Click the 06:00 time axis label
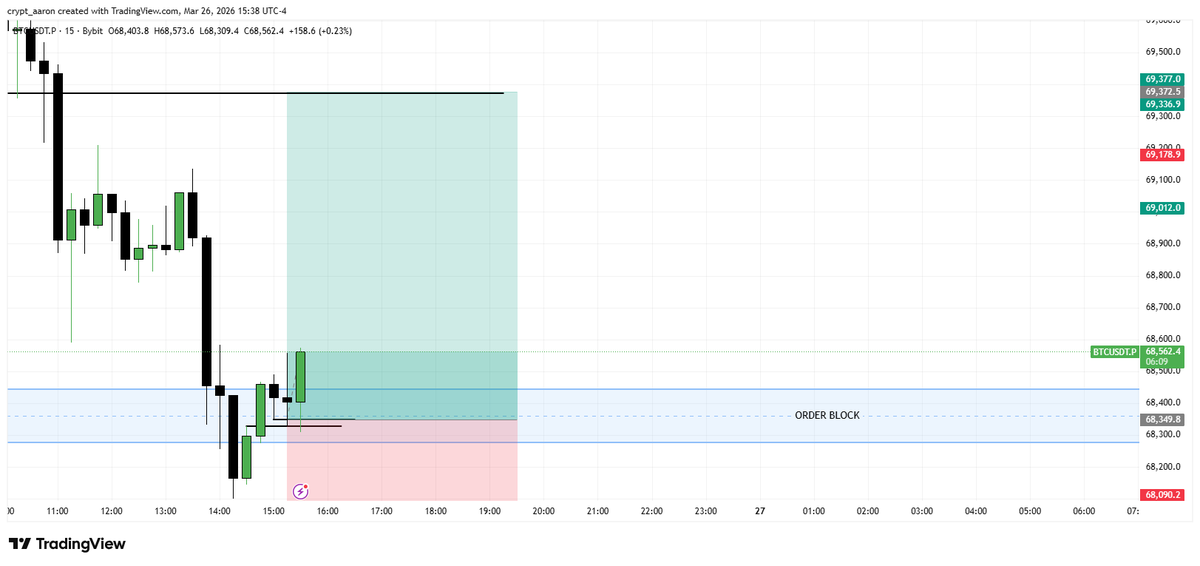 [x=1083, y=511]
